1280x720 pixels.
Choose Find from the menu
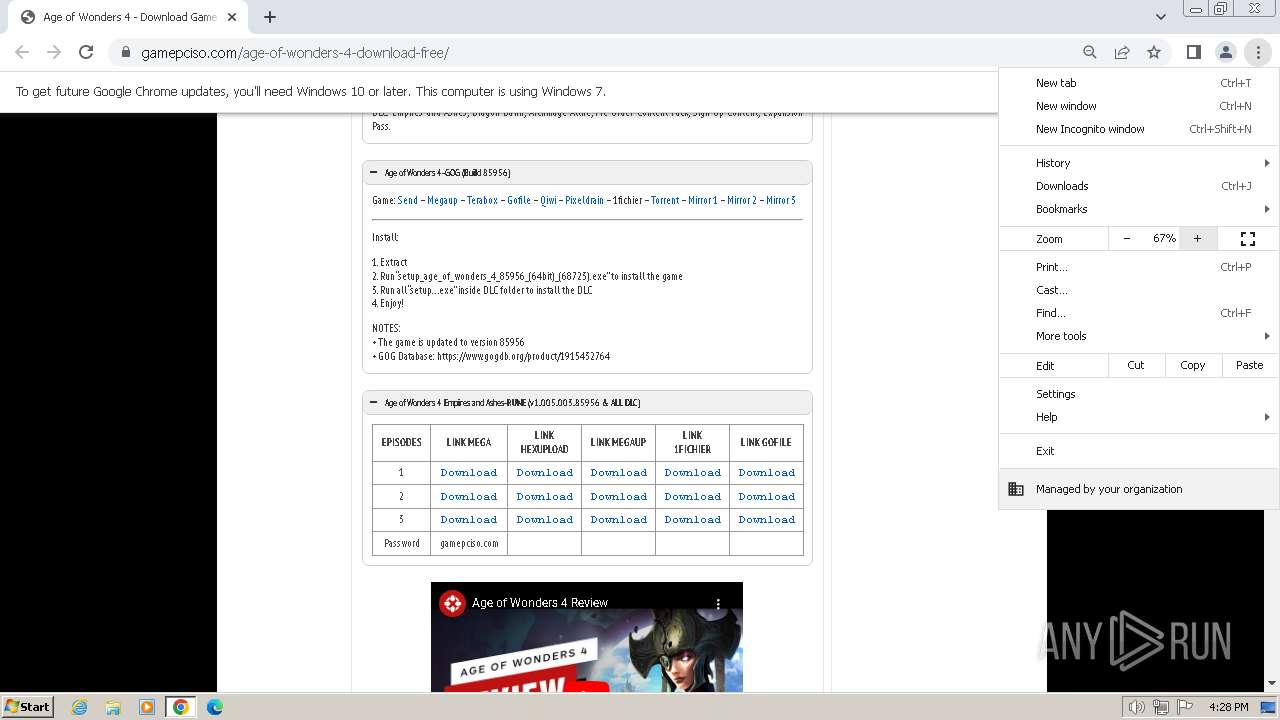click(x=1139, y=313)
